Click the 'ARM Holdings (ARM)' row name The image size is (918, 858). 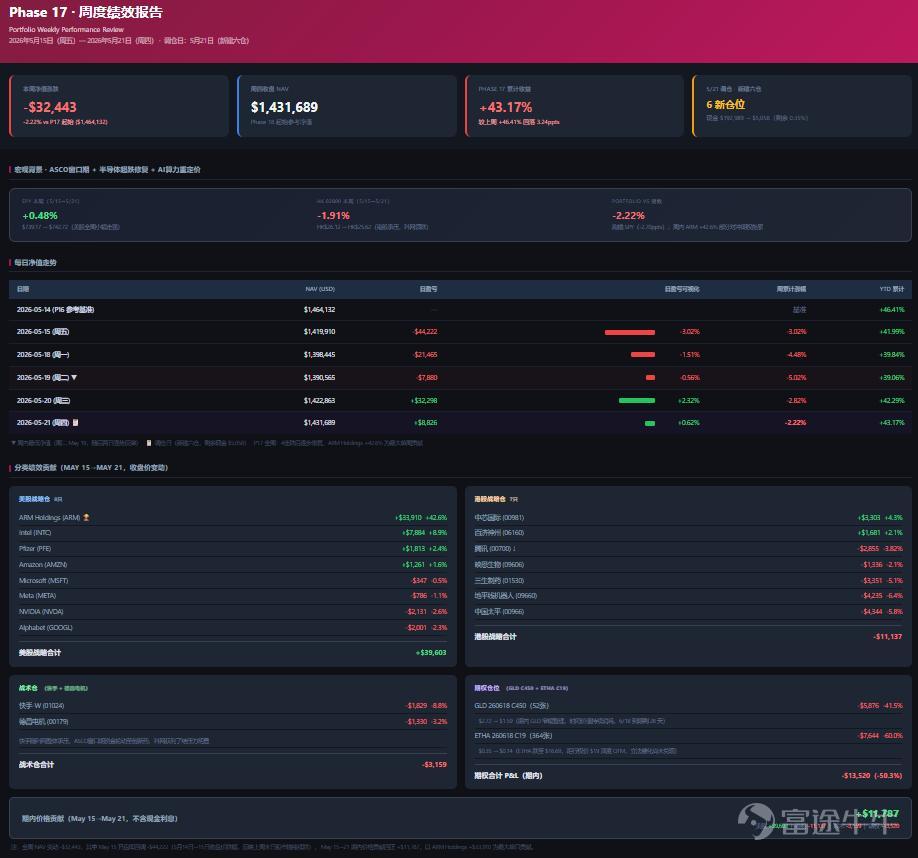(49, 517)
